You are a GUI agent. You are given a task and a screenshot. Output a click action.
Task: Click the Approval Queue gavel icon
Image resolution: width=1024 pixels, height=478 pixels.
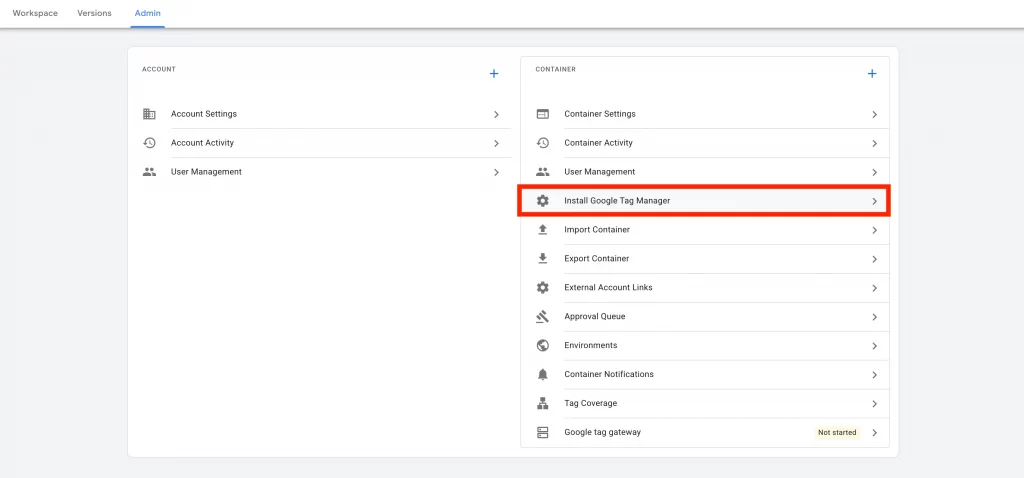point(543,317)
